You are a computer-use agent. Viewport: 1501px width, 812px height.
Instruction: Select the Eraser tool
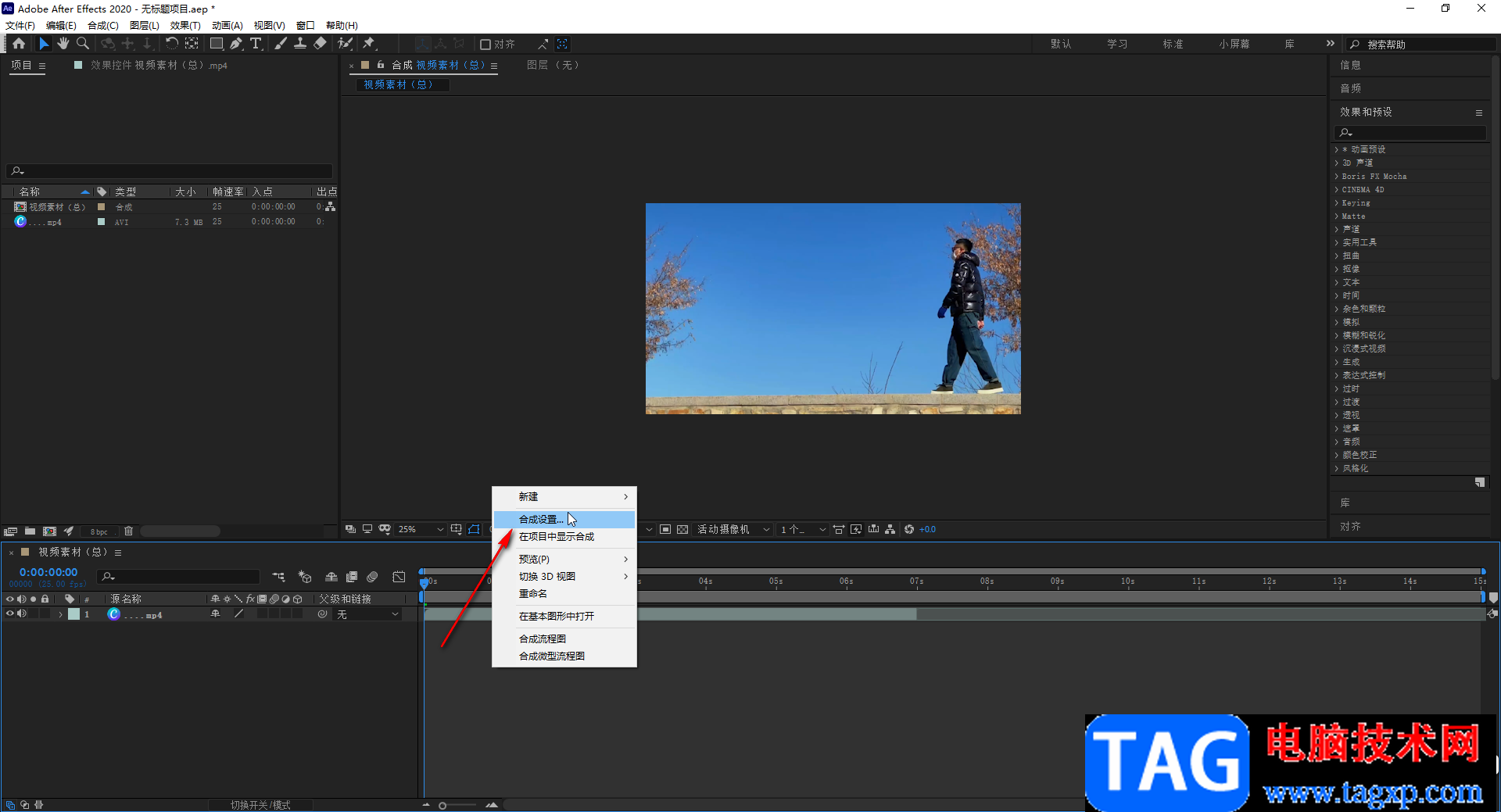320,44
